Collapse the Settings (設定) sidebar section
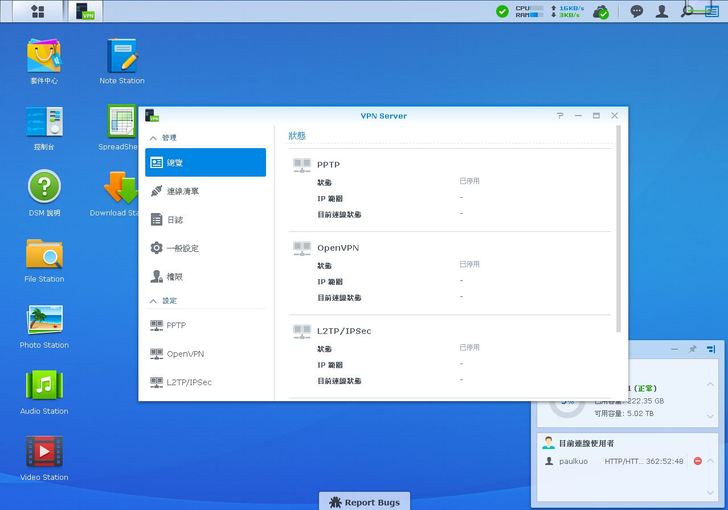This screenshot has height=510, width=728. click(x=153, y=301)
